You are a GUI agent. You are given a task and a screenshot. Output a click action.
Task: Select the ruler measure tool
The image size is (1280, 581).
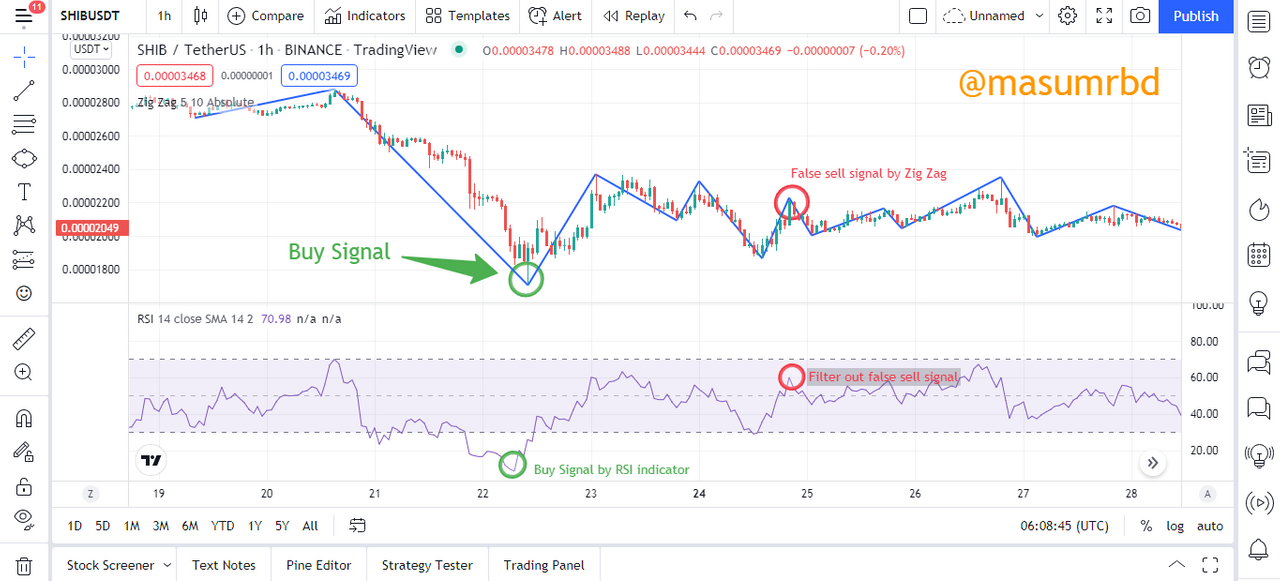click(x=24, y=339)
